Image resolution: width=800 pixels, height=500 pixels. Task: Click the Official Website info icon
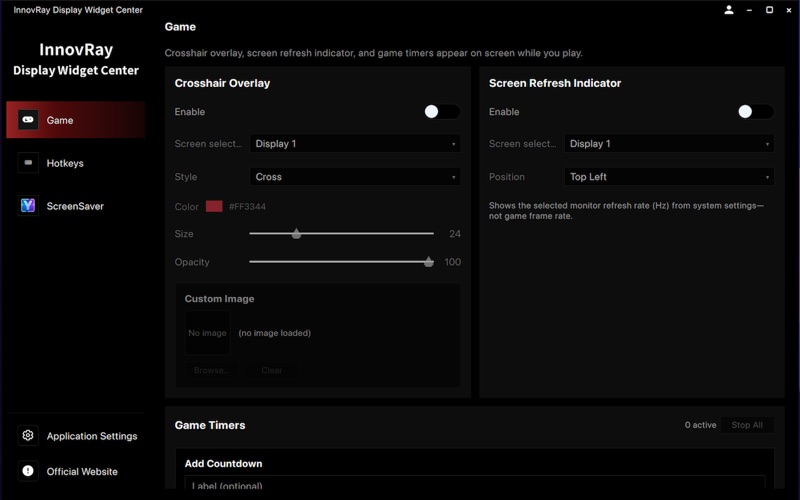click(x=28, y=471)
